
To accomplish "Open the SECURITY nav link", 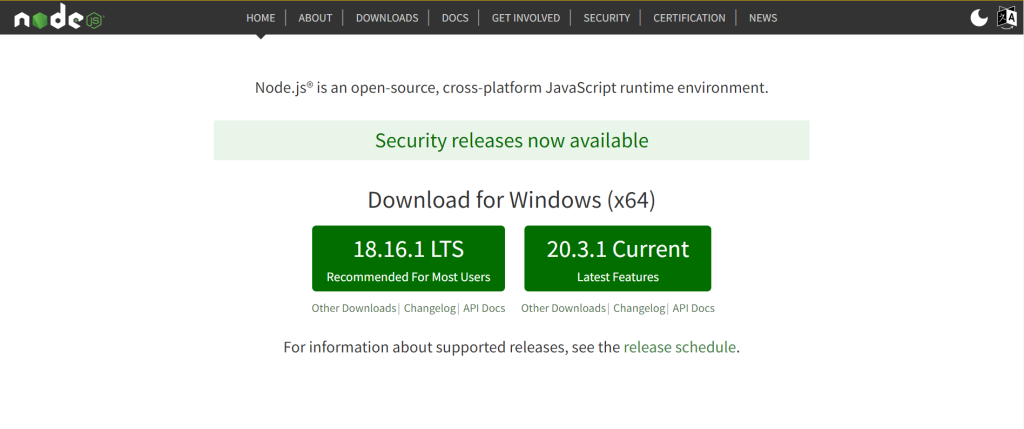I will point(607,18).
